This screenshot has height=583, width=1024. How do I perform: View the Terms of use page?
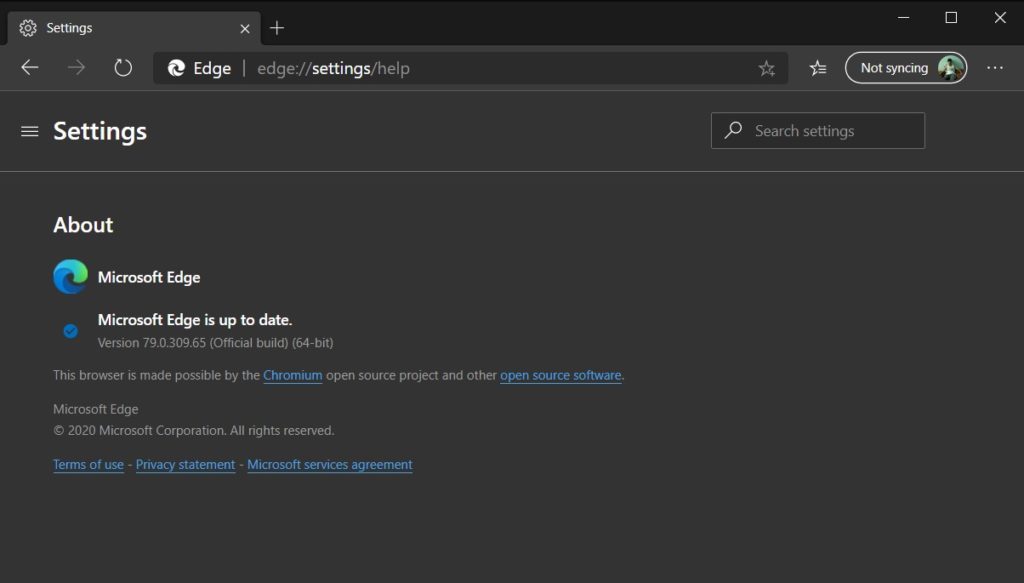(88, 464)
